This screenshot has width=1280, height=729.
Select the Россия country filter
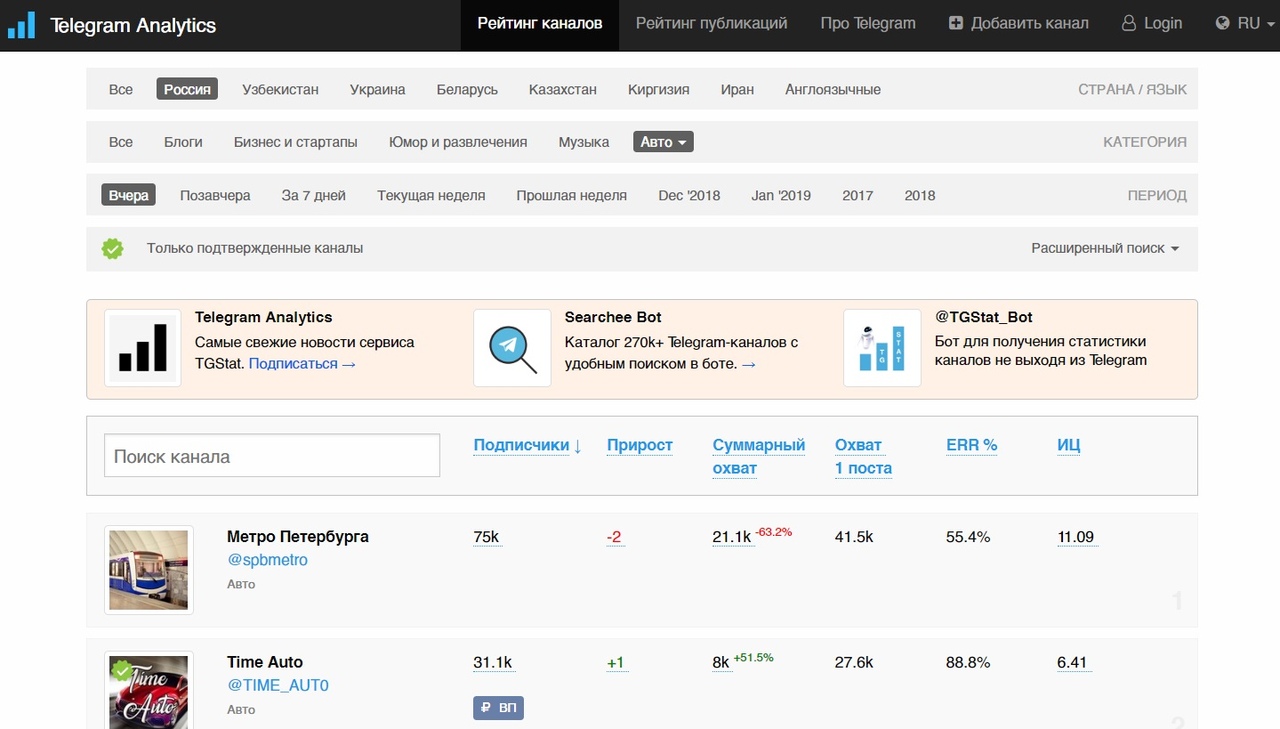coord(187,89)
